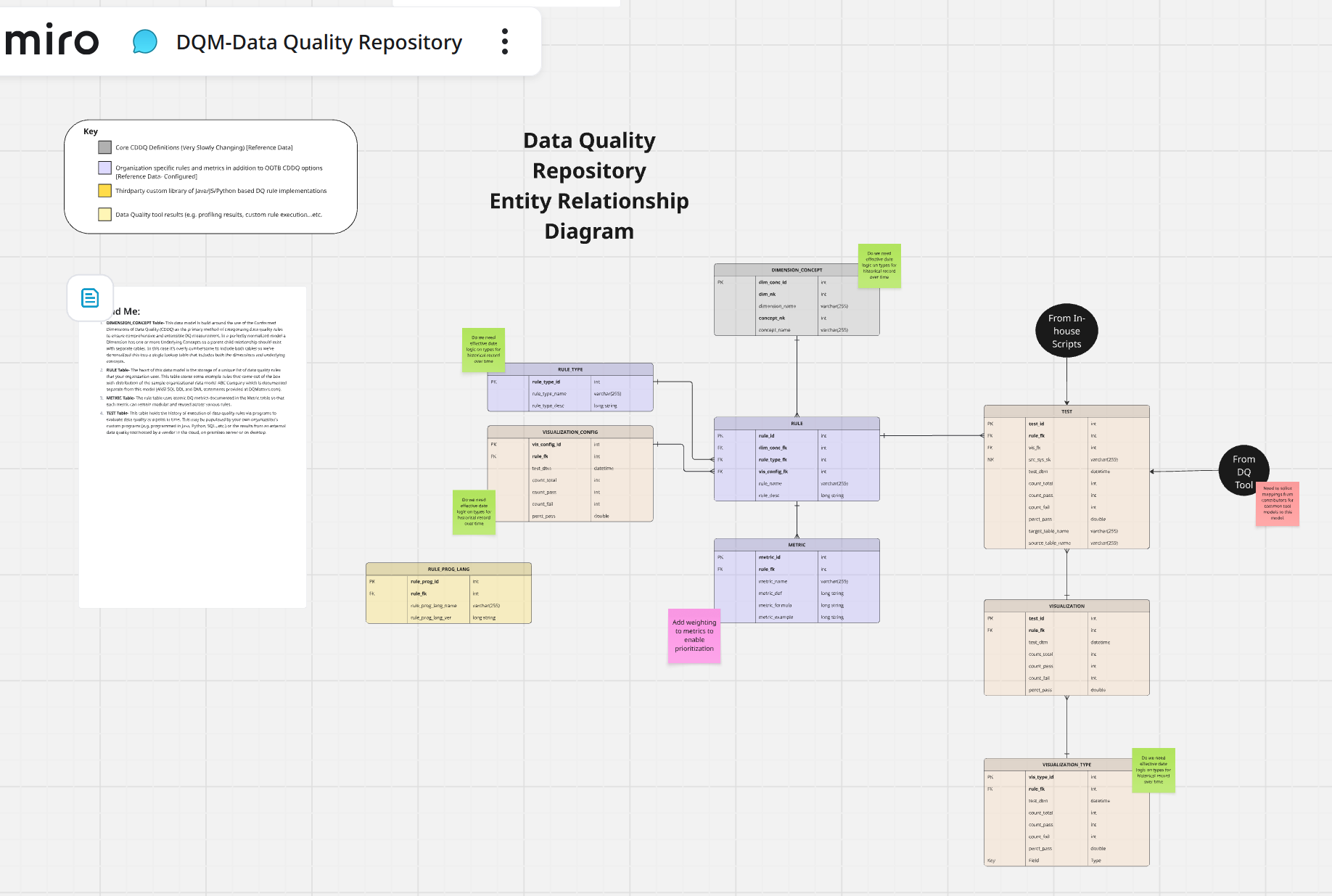Select the orange Thirdparty custom library swatch
1332x896 pixels.
pos(105,191)
